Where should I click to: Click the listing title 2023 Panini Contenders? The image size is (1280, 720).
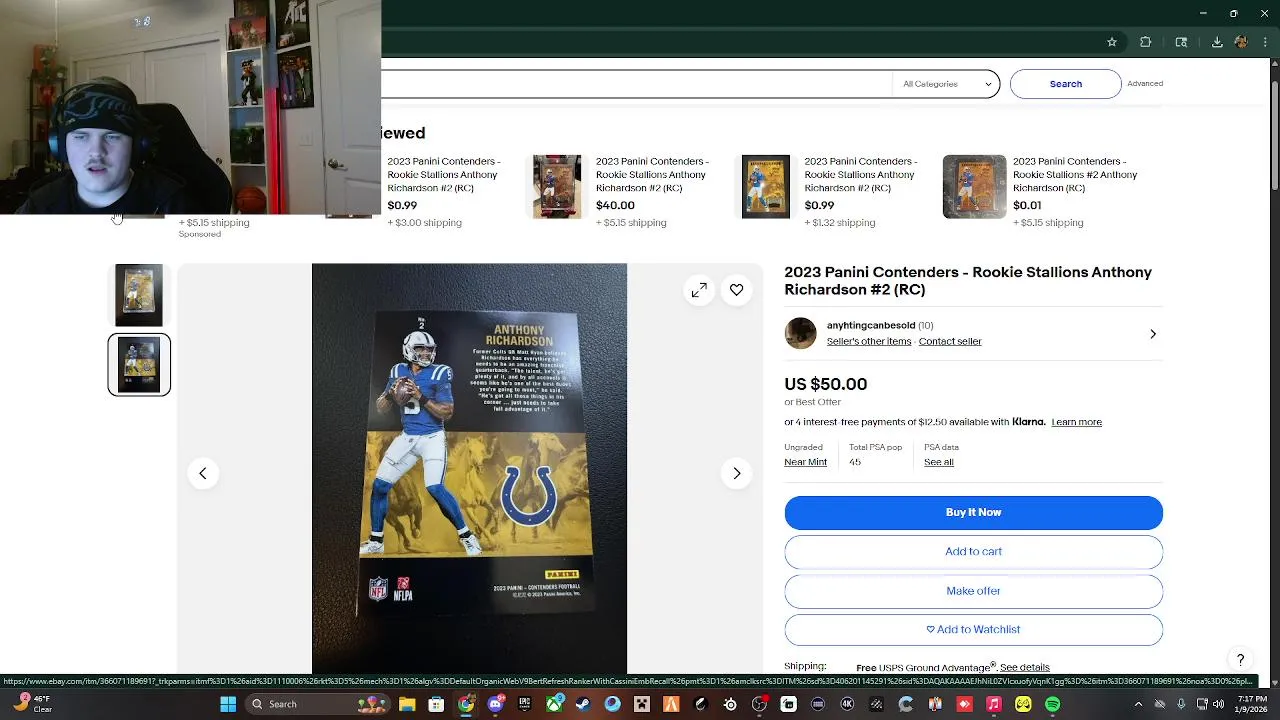[968, 281]
